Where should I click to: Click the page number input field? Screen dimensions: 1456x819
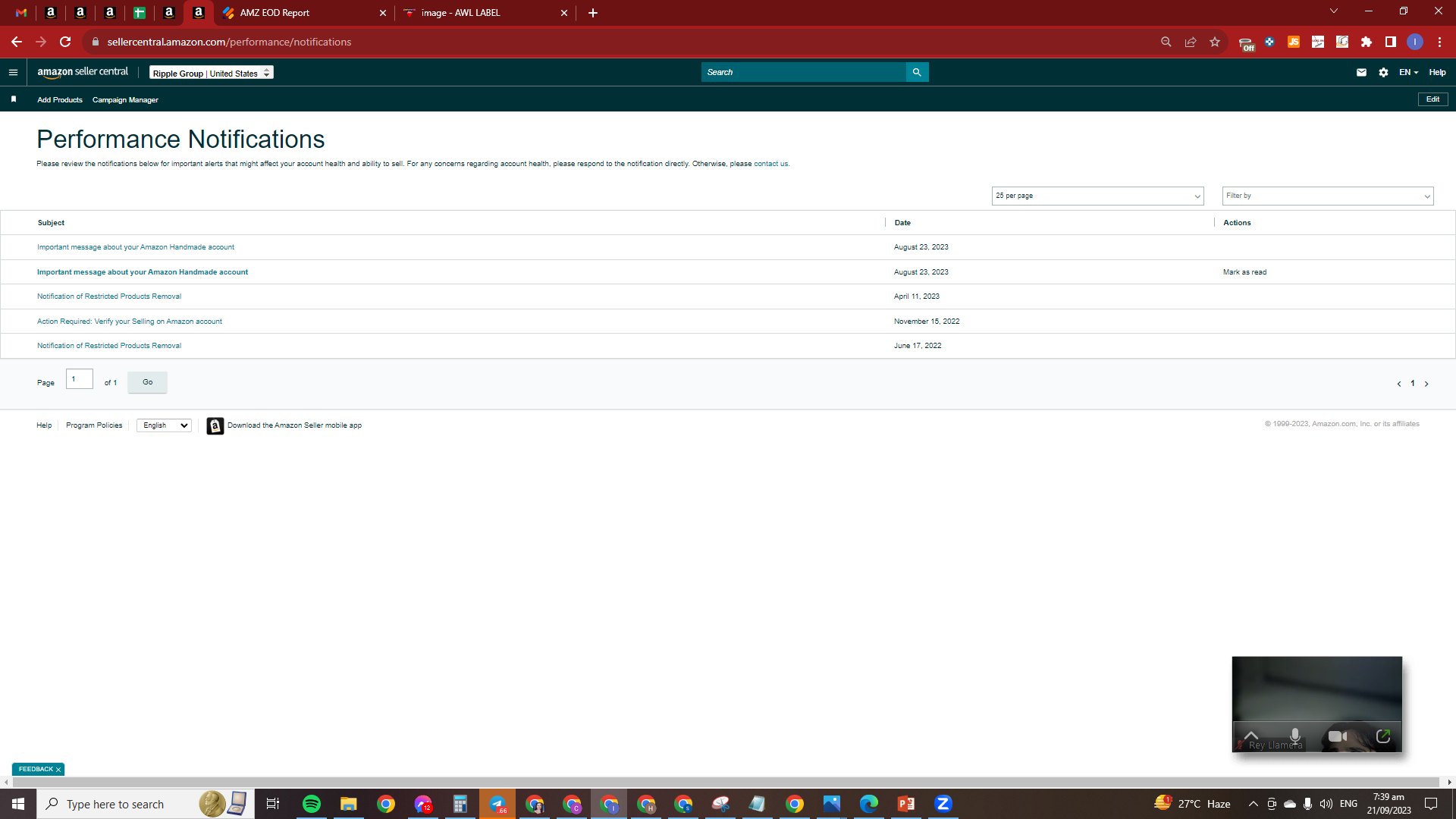[x=80, y=379]
